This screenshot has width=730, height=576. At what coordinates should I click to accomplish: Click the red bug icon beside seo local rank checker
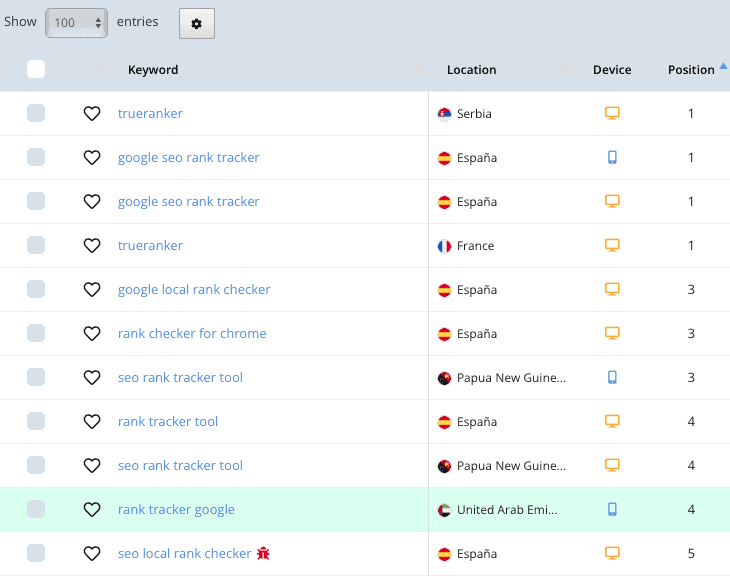point(263,553)
